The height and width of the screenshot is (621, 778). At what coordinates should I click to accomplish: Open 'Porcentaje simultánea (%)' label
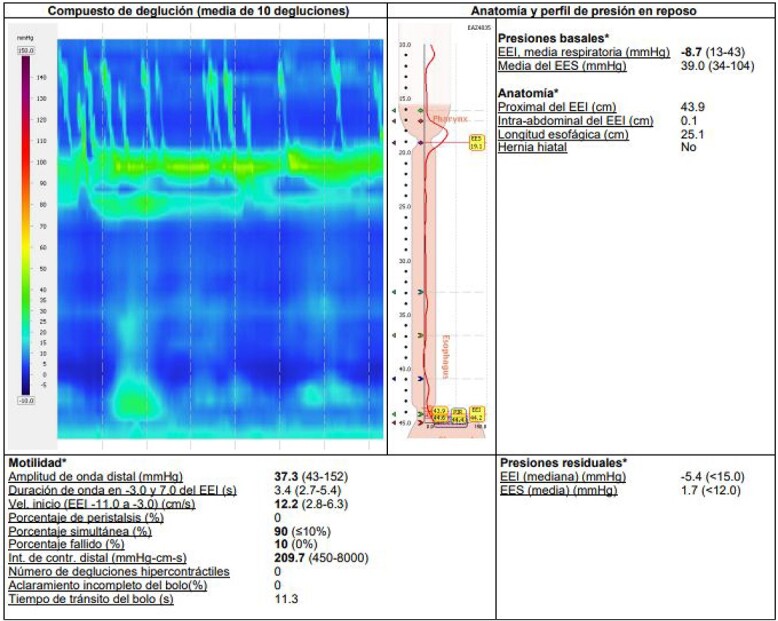pyautogui.click(x=80, y=531)
